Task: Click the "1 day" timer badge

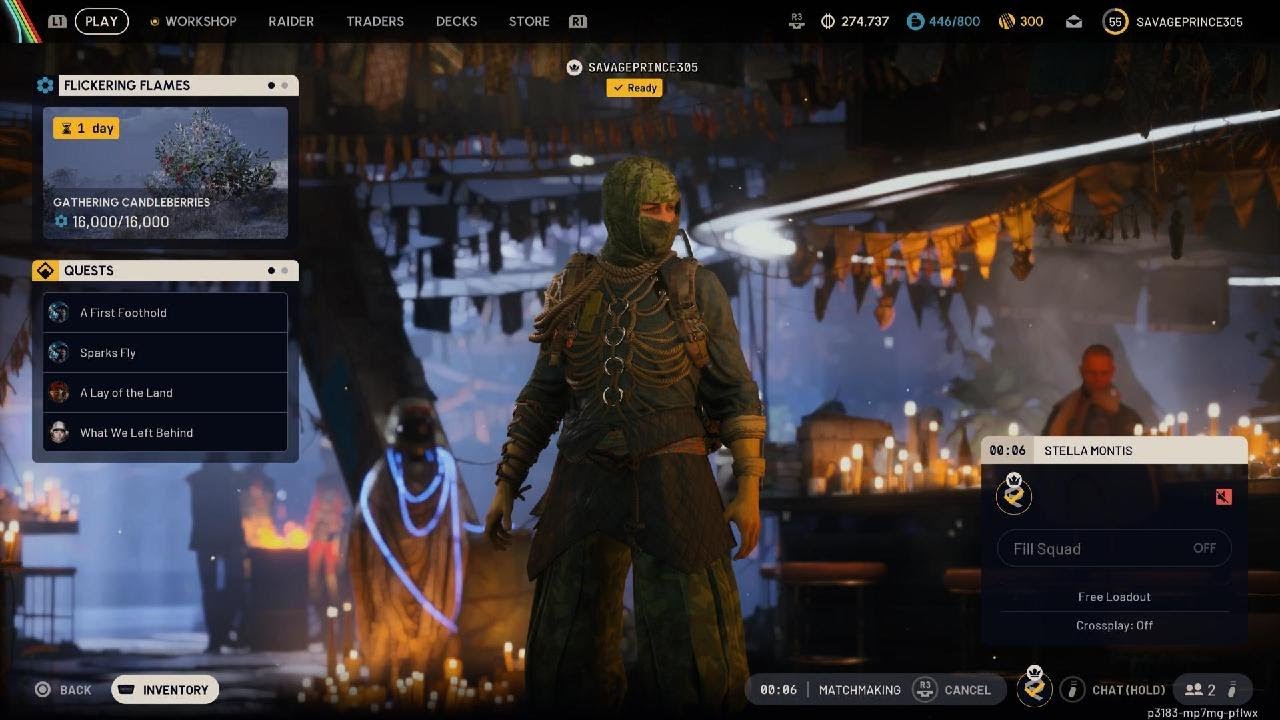Action: (86, 128)
